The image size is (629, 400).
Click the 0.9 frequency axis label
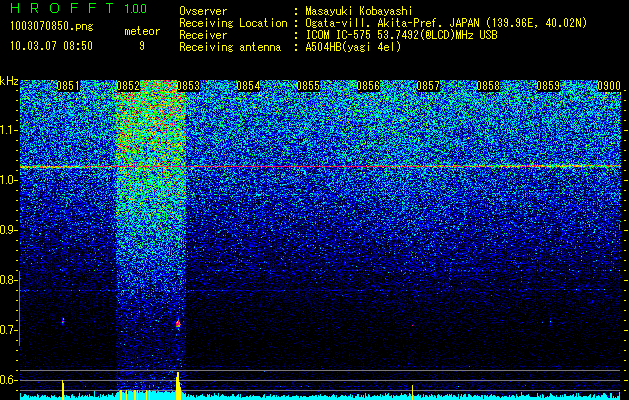[x=8, y=230]
